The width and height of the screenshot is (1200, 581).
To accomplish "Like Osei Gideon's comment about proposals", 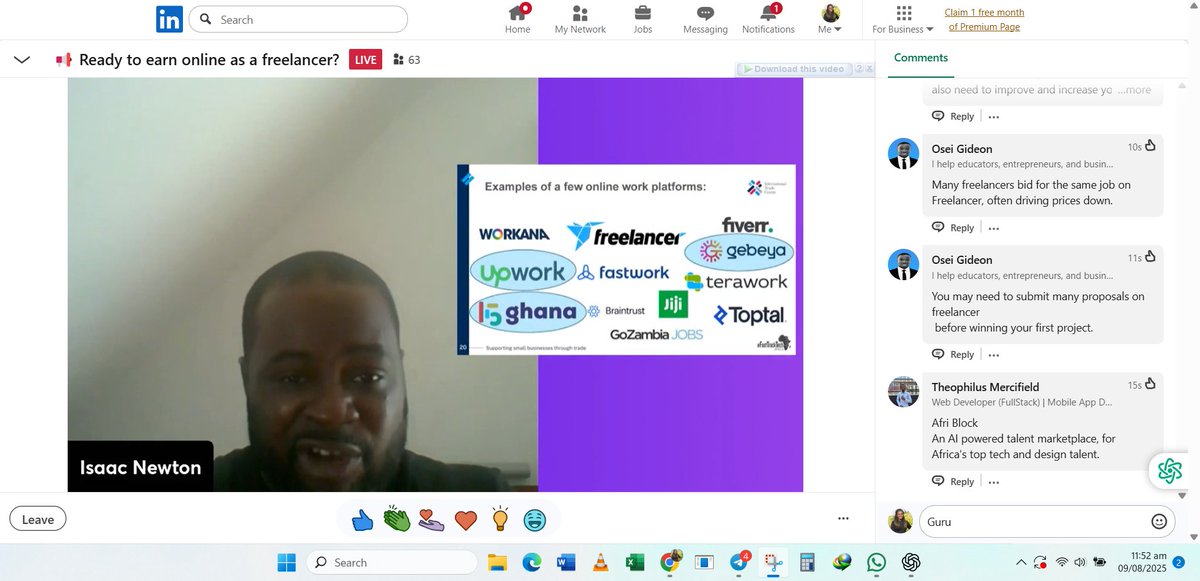I will tap(1150, 257).
